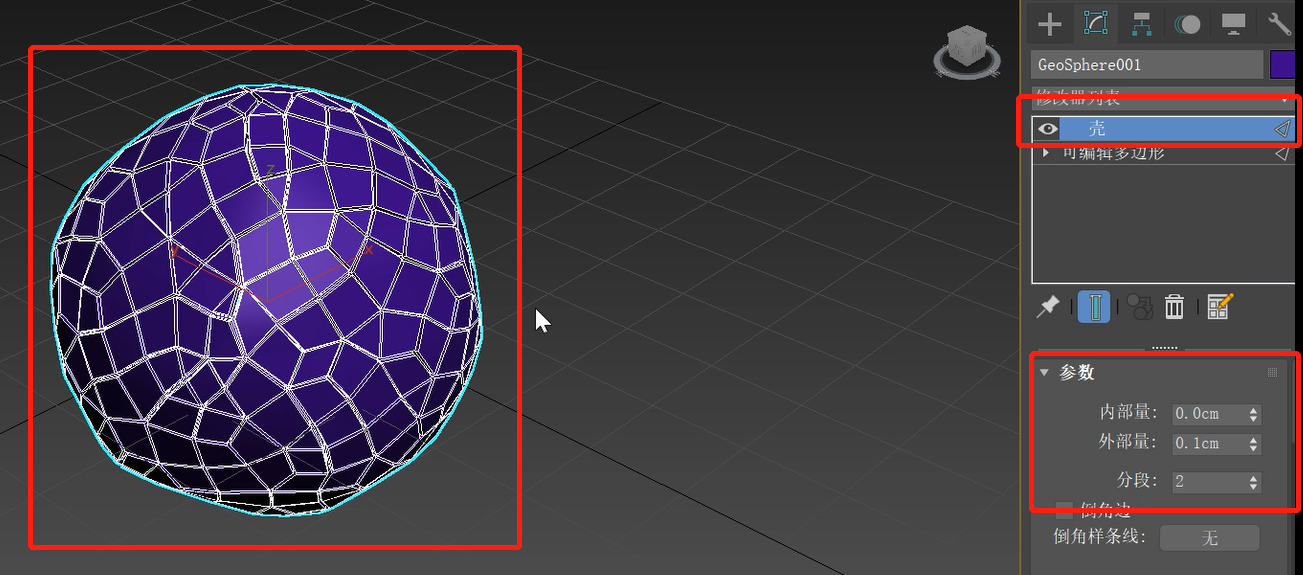Open the purple object color swatch
This screenshot has height=575, width=1303.
point(1283,64)
